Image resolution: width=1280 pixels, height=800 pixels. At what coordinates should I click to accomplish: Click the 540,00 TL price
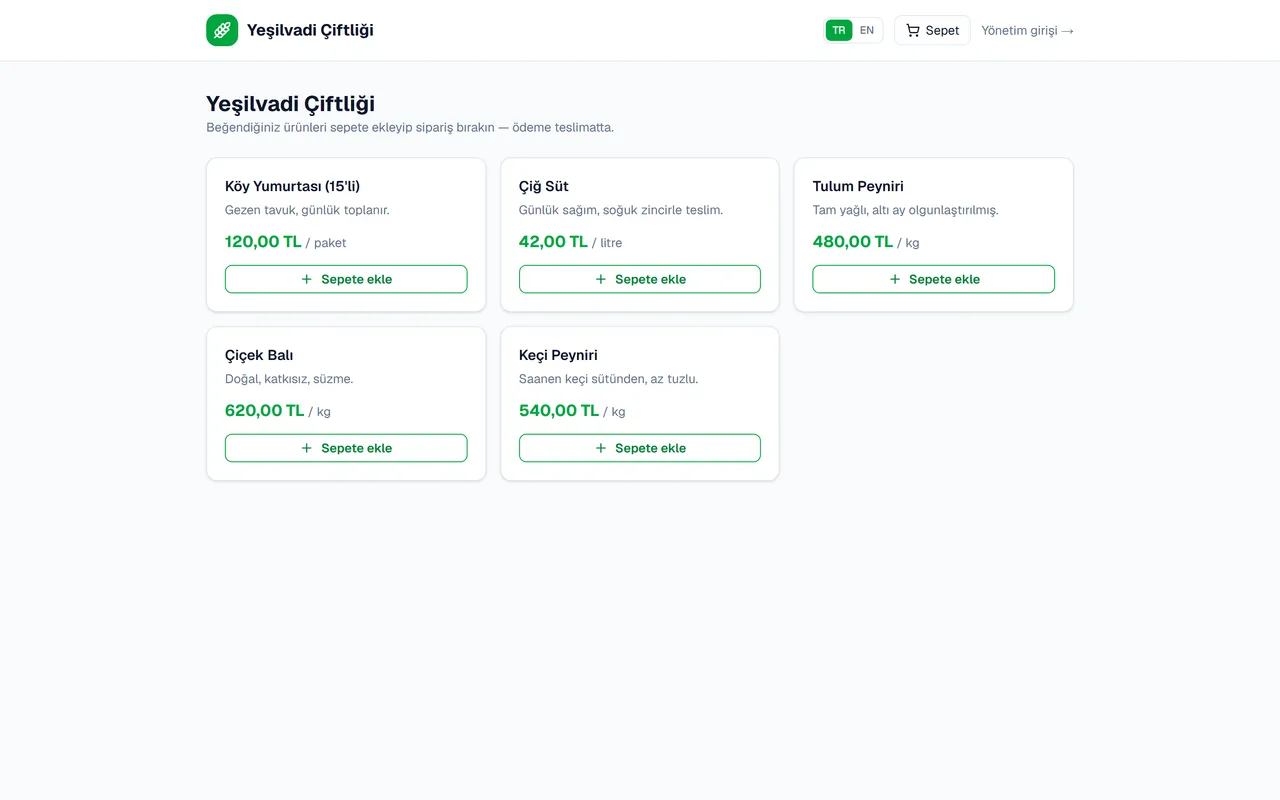click(559, 410)
